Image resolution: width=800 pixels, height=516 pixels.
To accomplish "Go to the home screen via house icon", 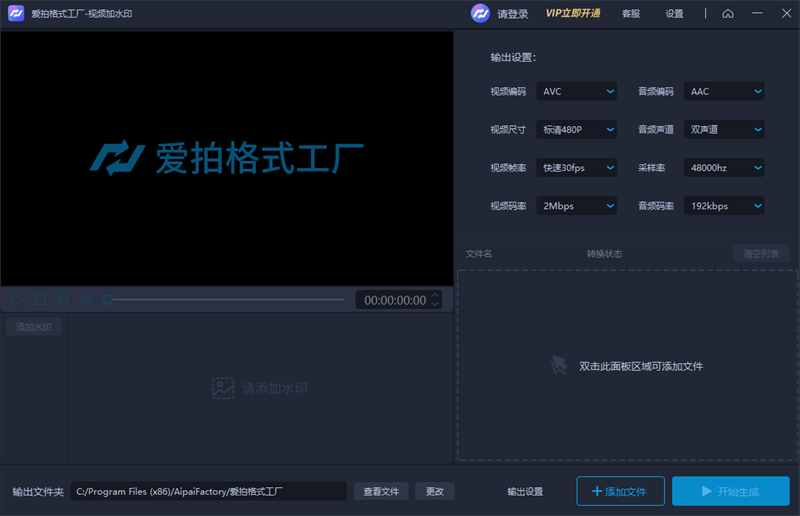I will 728,14.
